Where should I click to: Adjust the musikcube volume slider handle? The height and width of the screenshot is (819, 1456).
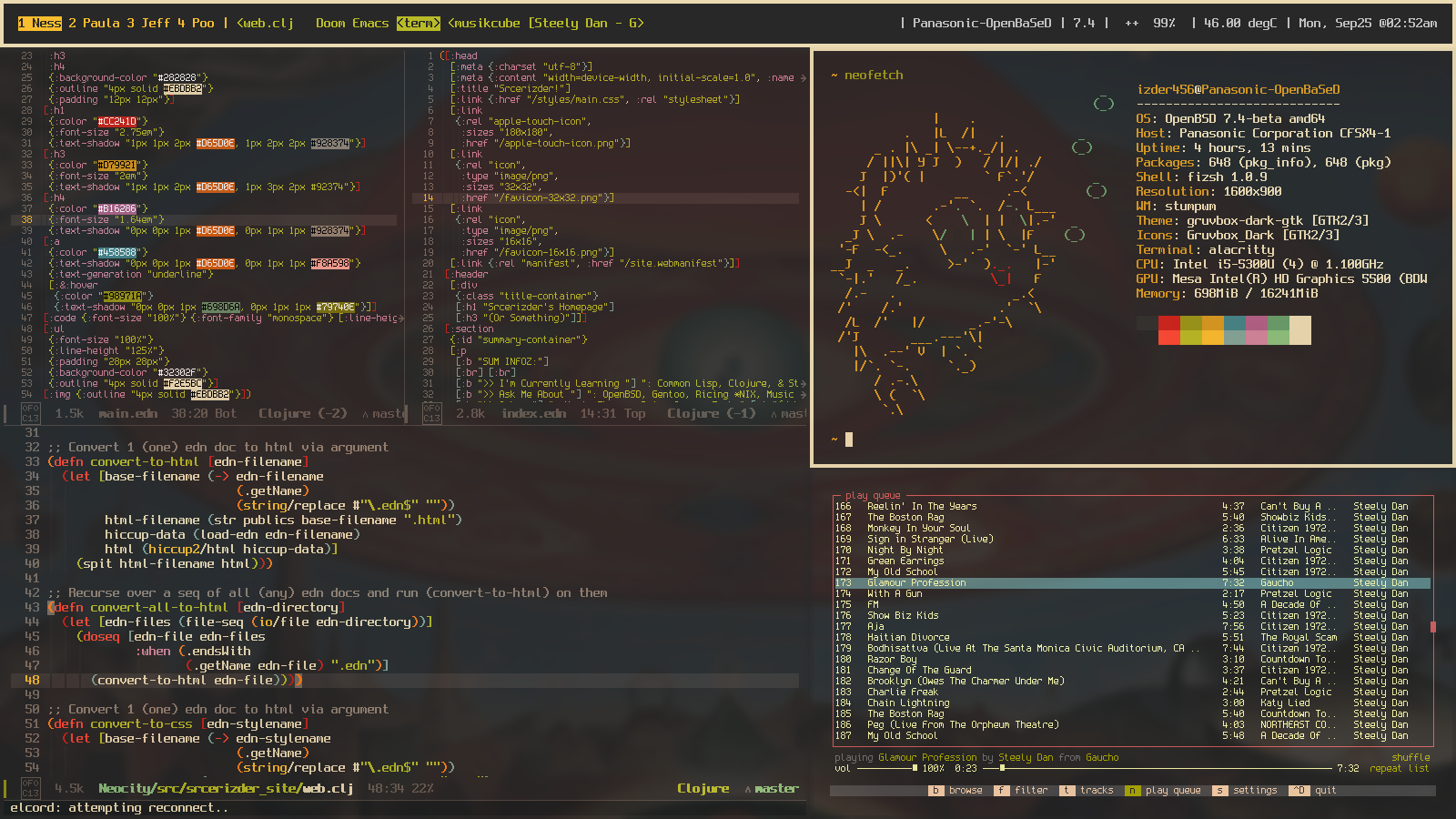(915, 768)
